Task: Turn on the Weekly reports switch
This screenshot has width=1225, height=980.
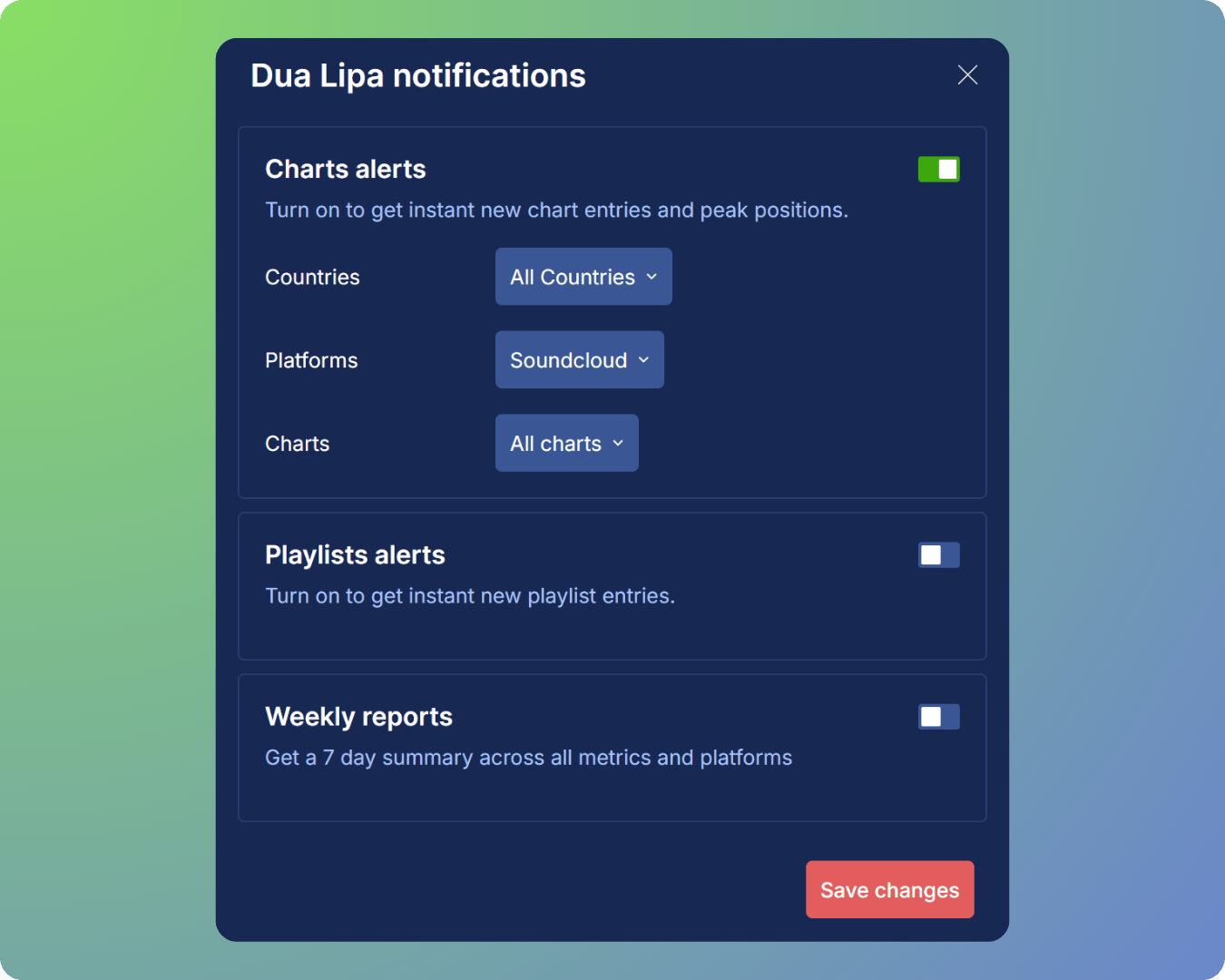Action: pos(938,717)
